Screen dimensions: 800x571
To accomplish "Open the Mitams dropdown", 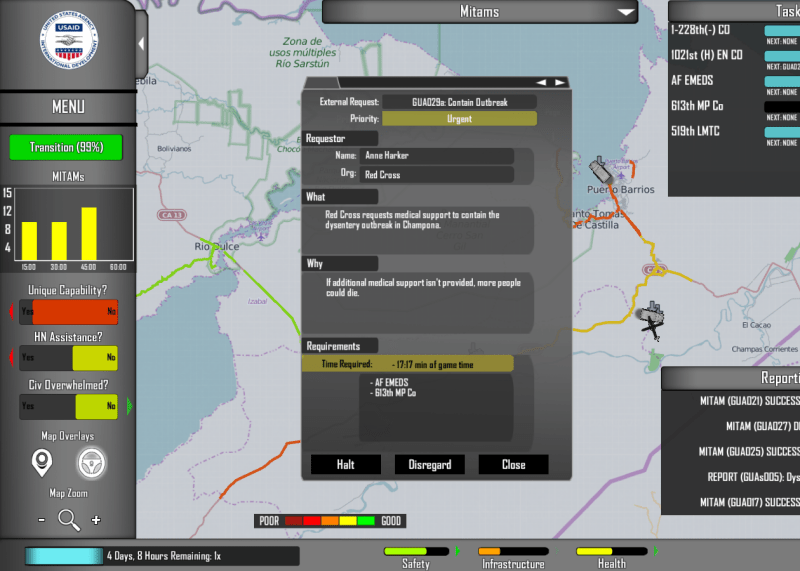I will coord(626,12).
